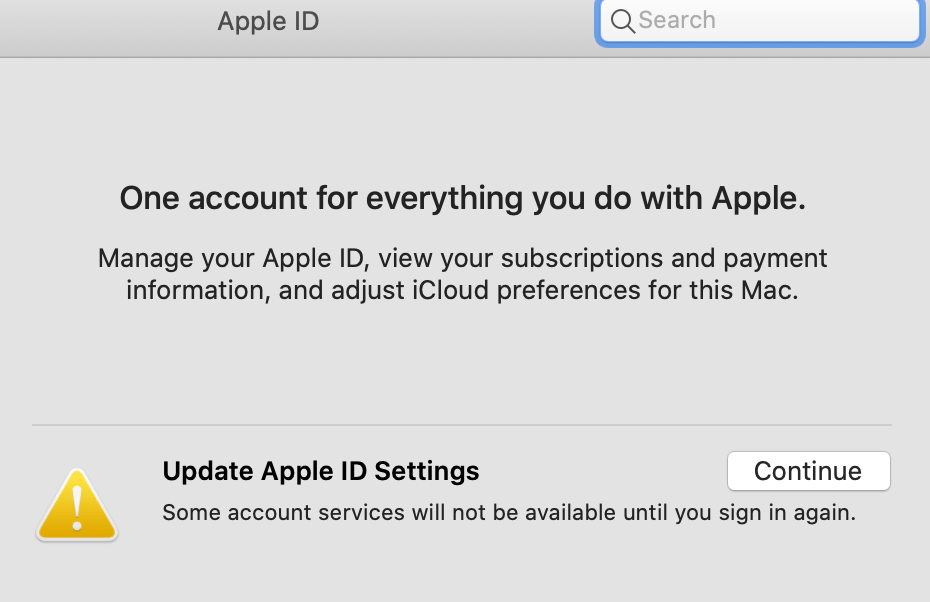Viewport: 930px width, 602px height.
Task: Click the horizontal divider above the warning
Action: click(x=462, y=425)
